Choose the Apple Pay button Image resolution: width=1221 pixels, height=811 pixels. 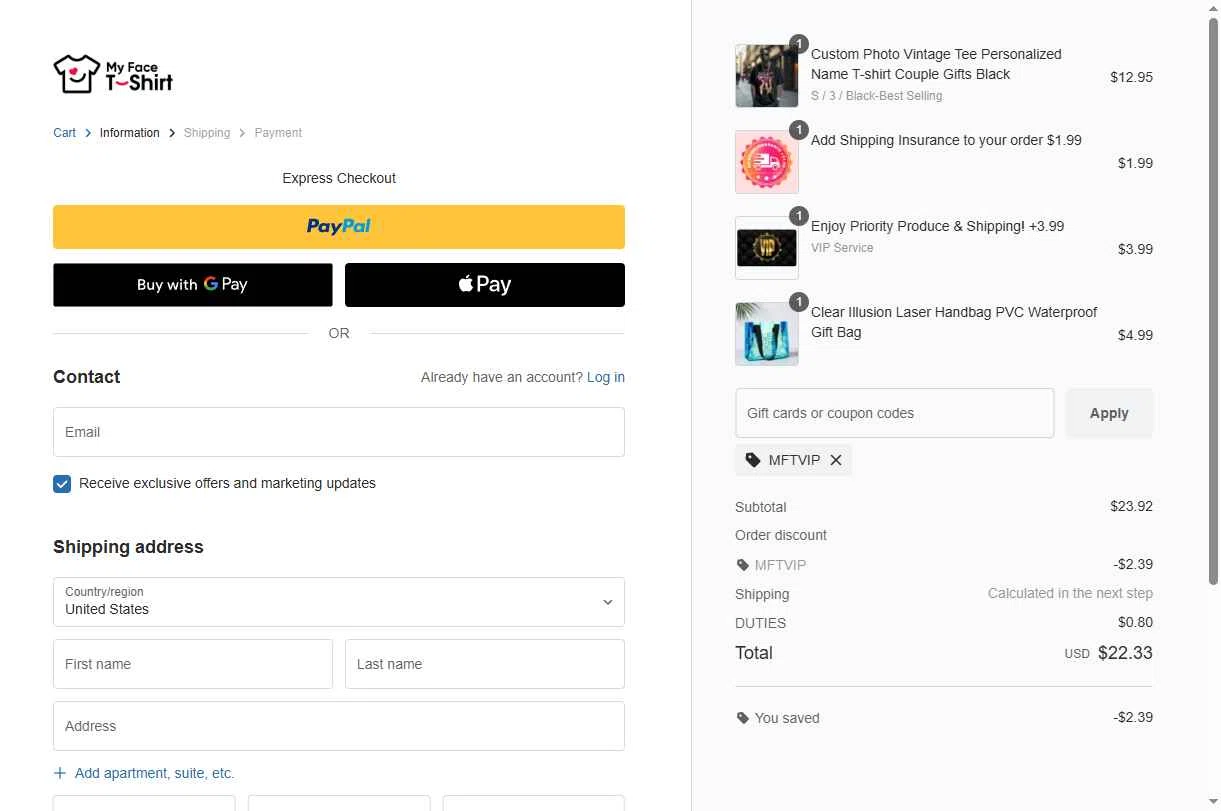pyautogui.click(x=485, y=285)
